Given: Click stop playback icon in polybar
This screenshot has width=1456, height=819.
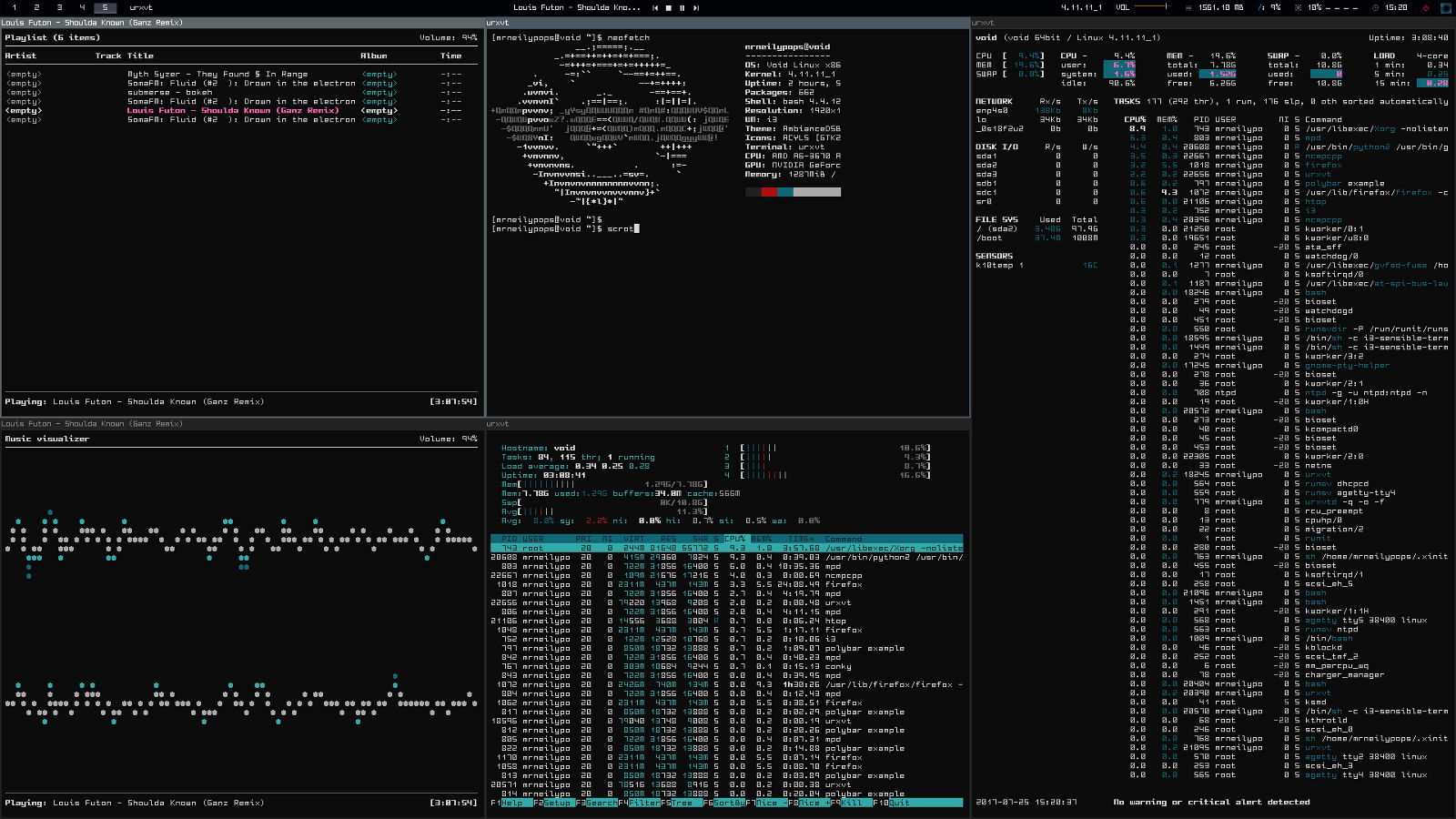Looking at the screenshot, I should click(x=669, y=7).
